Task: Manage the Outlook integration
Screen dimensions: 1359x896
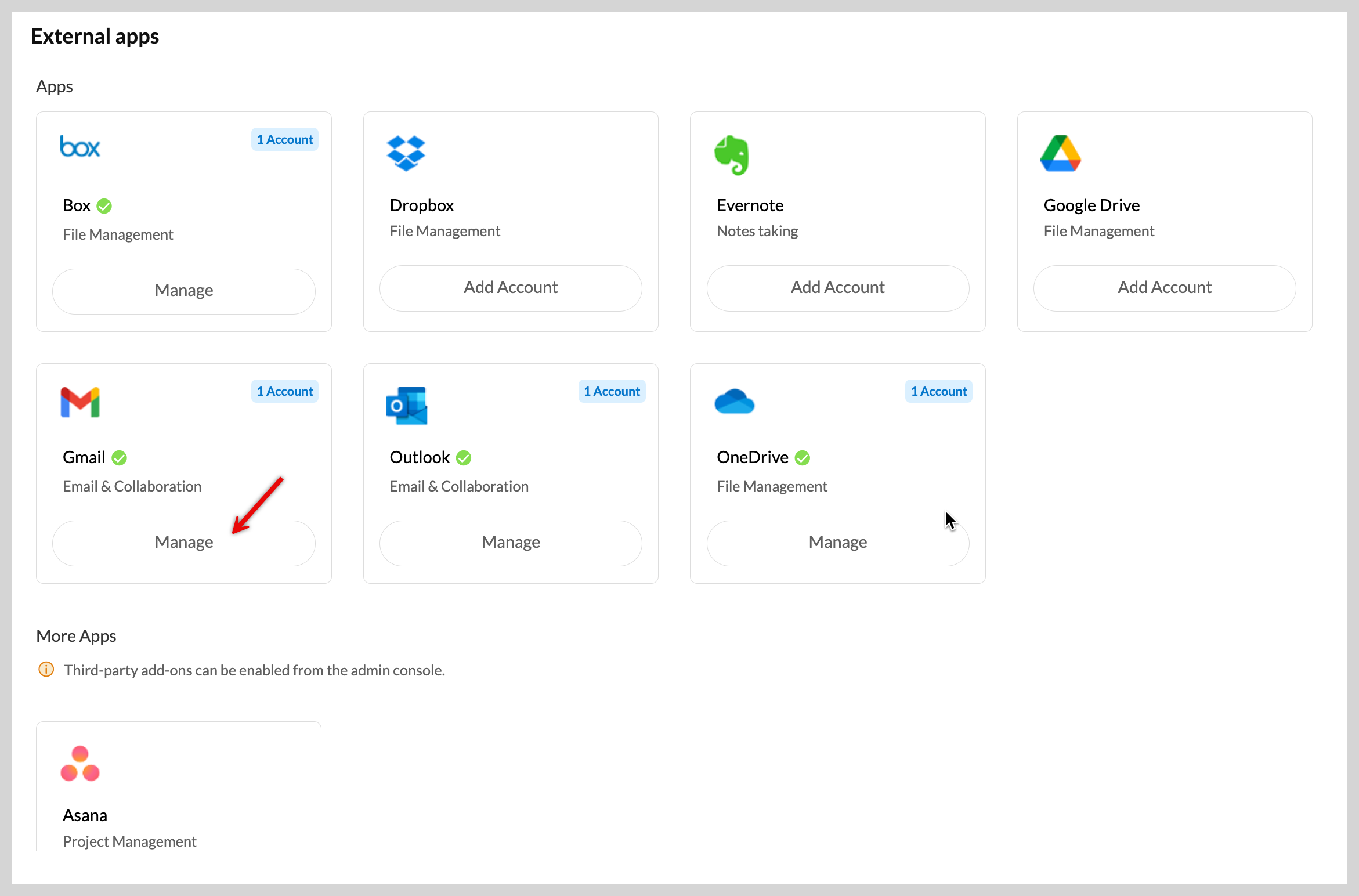Action: (x=511, y=543)
